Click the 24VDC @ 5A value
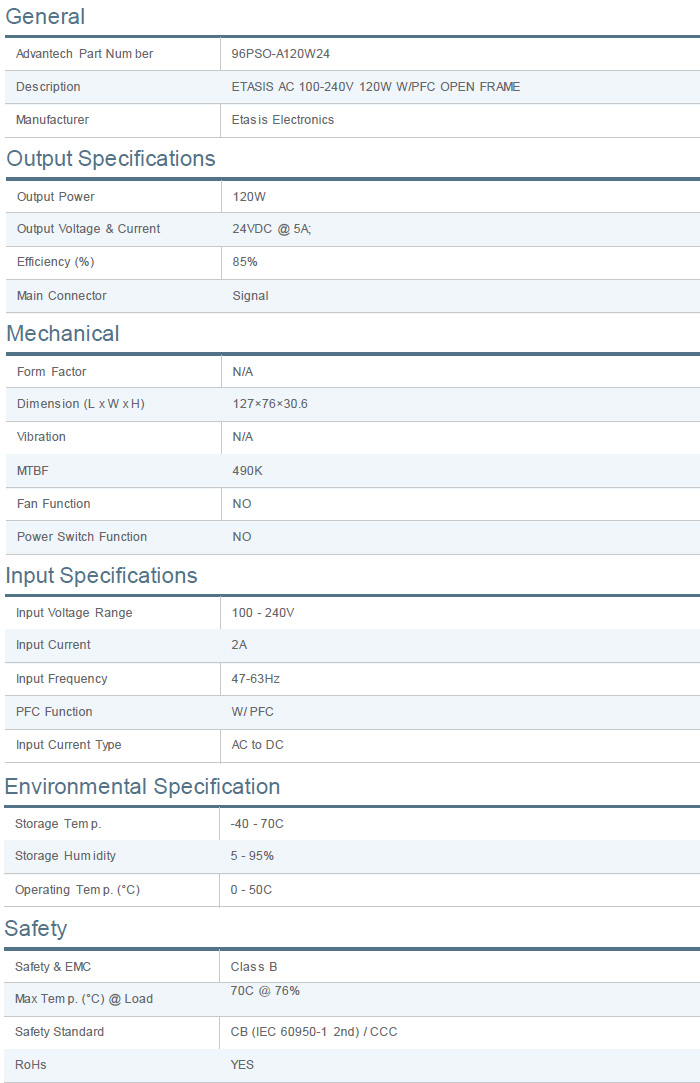Screen dimensions: 700x1083 [x=272, y=229]
